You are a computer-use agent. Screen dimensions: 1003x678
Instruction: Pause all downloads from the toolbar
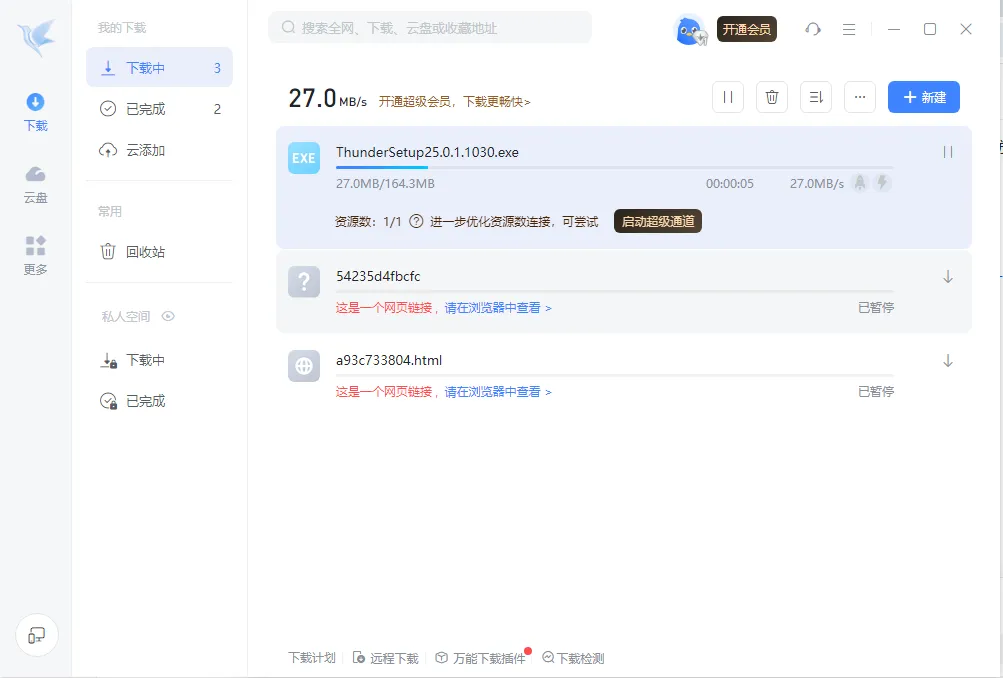click(728, 97)
